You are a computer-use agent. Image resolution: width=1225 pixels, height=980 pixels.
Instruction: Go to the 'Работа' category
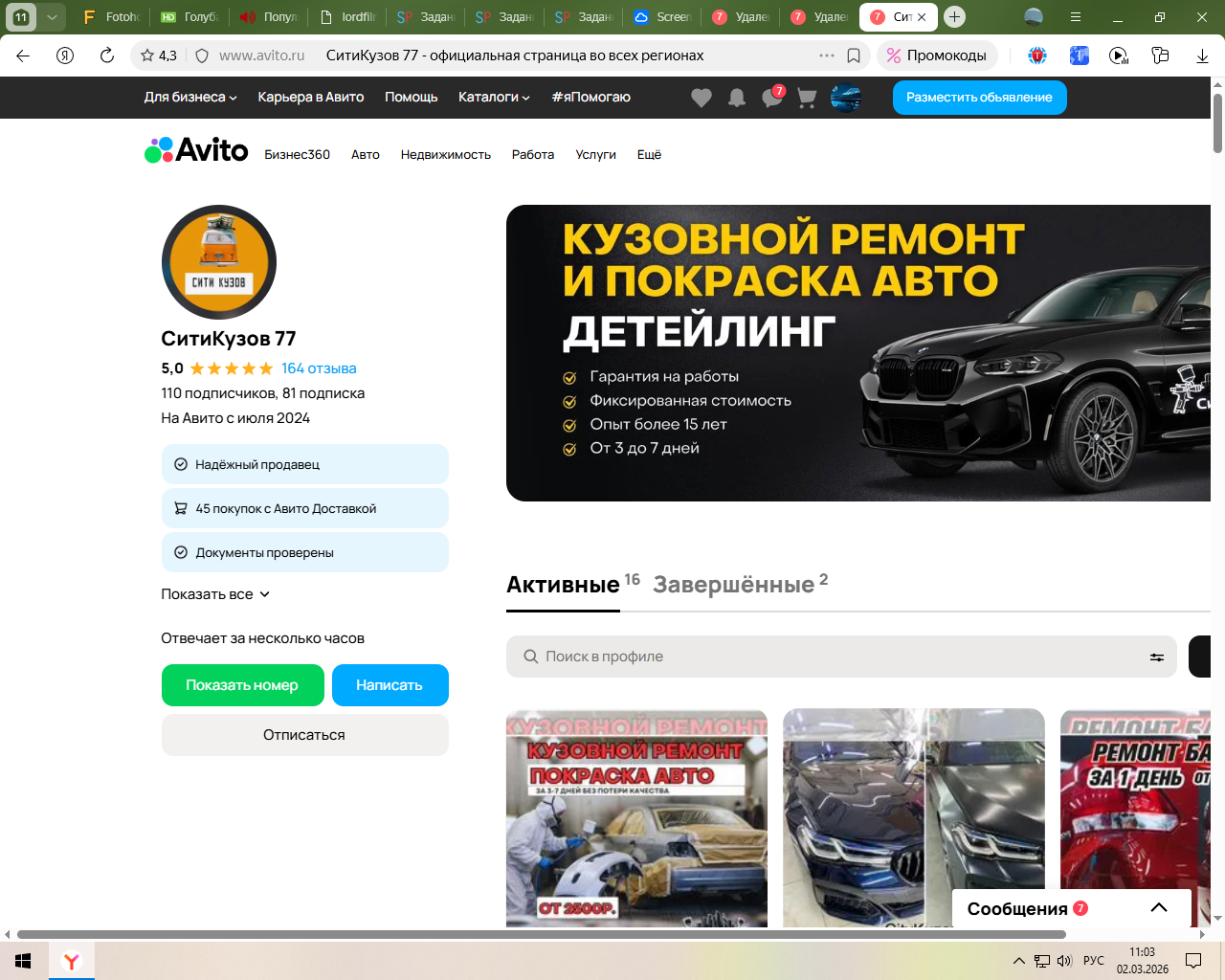point(533,154)
